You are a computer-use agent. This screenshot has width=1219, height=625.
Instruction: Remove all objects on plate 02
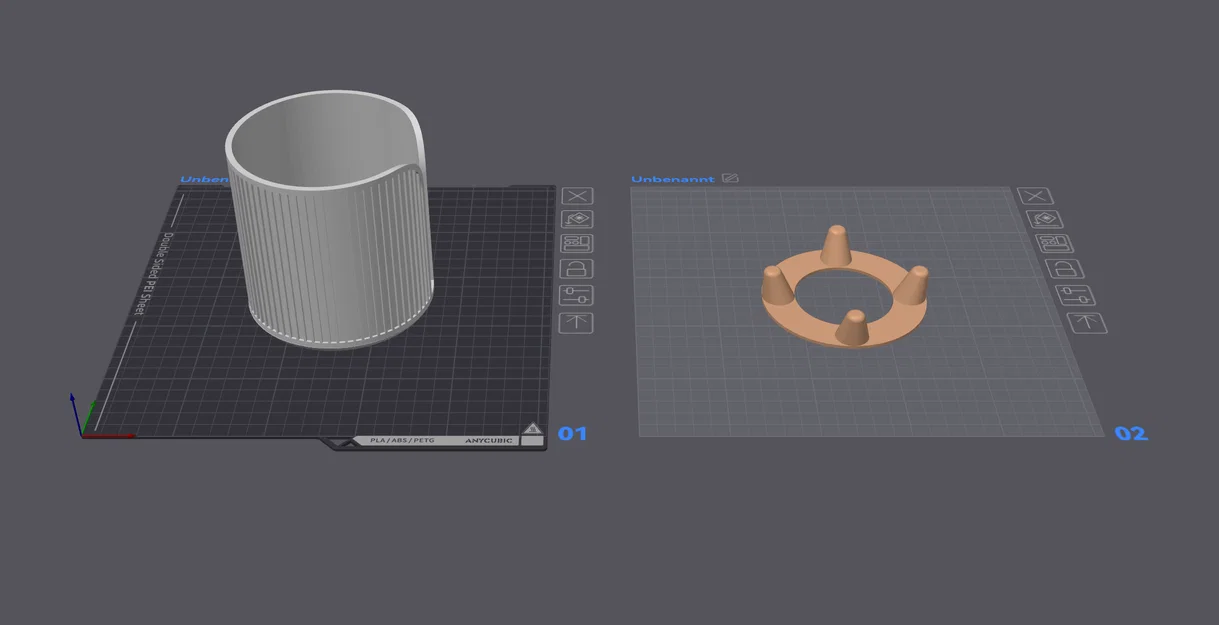pyautogui.click(x=1037, y=196)
